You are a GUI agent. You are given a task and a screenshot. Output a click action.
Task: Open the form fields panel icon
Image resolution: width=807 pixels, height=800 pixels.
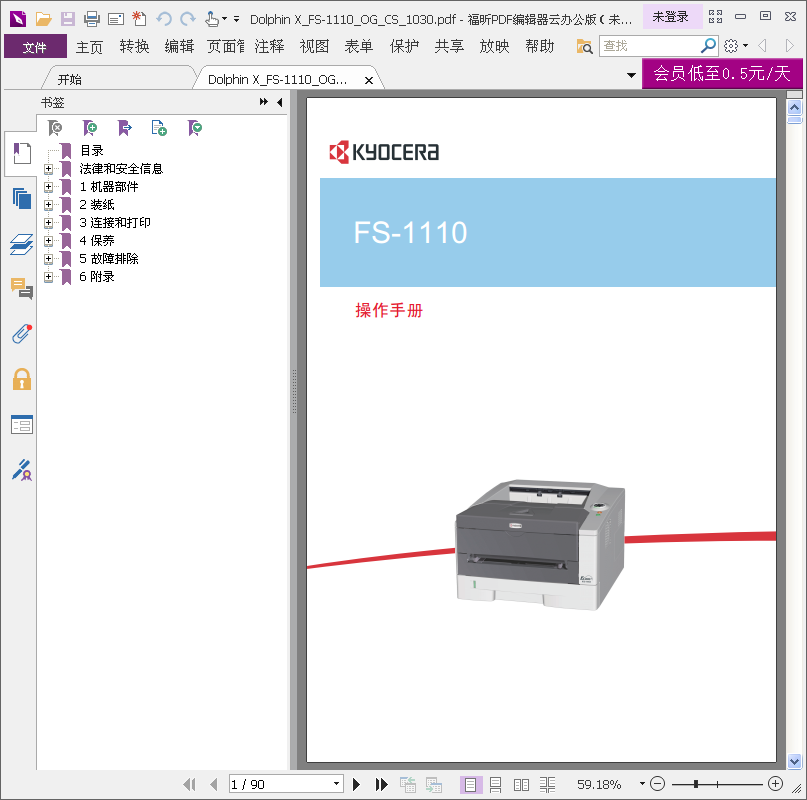point(22,424)
